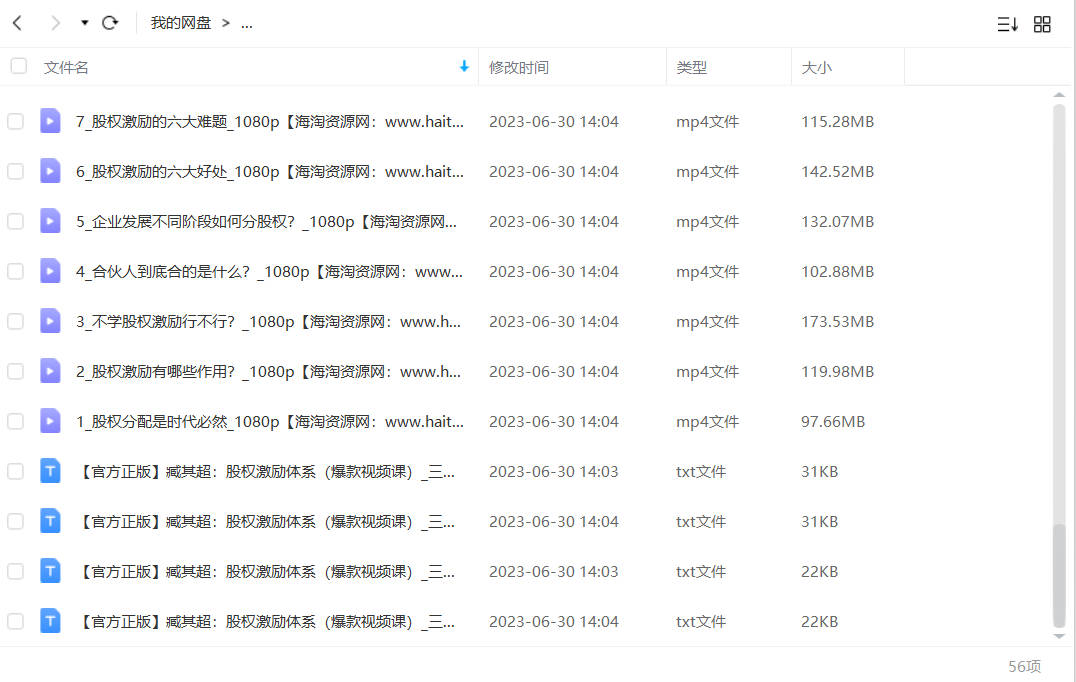
Task: Expand the breadcrumb ellipsis path
Action: click(x=247, y=25)
